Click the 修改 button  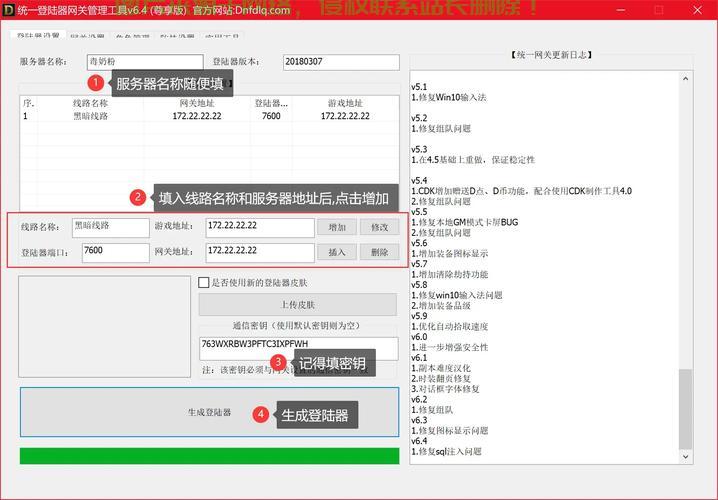tap(379, 228)
